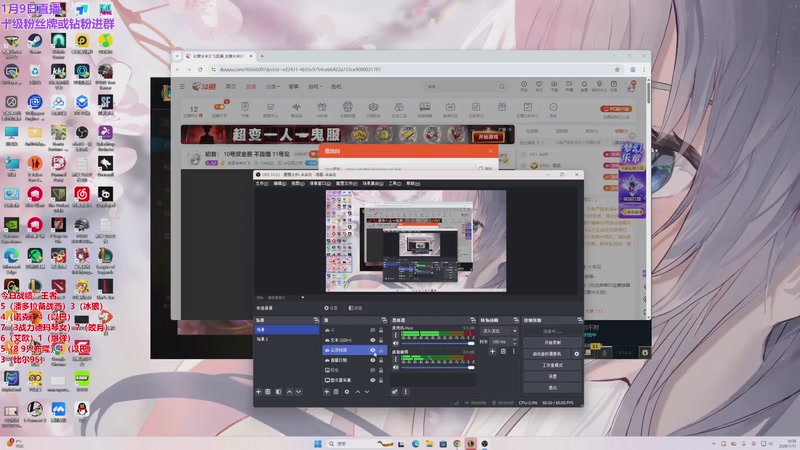Screen dimensions: 800x450
Task: Expand the Douyu 游戏 dropdown
Action: 315,87
